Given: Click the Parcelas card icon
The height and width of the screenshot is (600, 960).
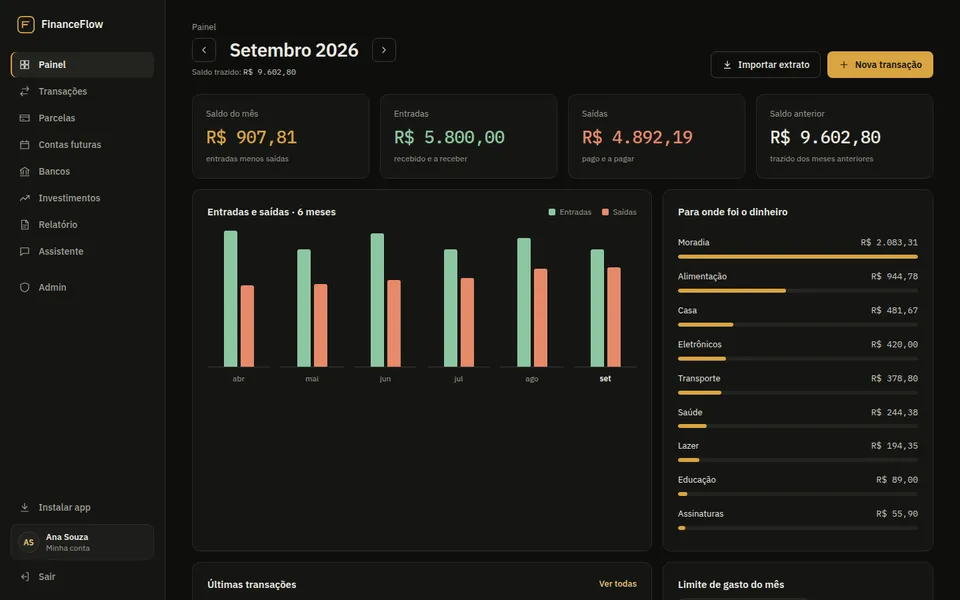Looking at the screenshot, I should [x=24, y=118].
